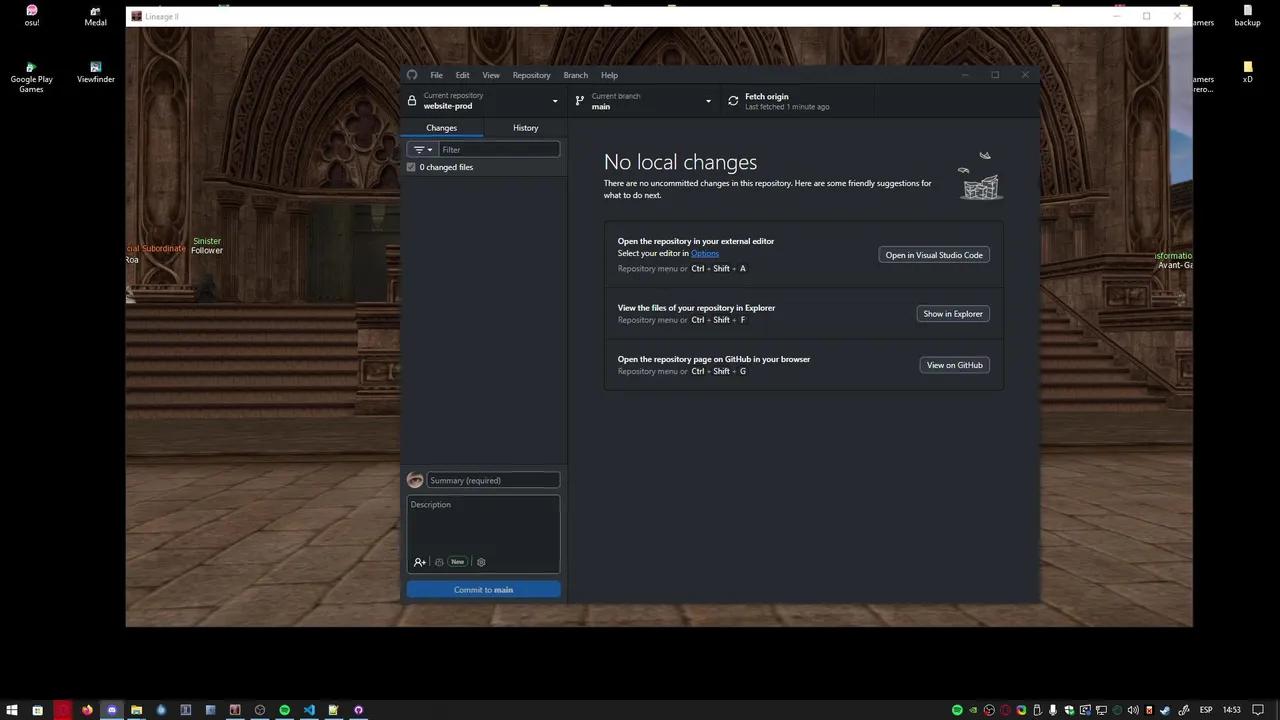Viewport: 1280px width, 720px height.
Task: Click Fetch origin button
Action: (x=797, y=101)
